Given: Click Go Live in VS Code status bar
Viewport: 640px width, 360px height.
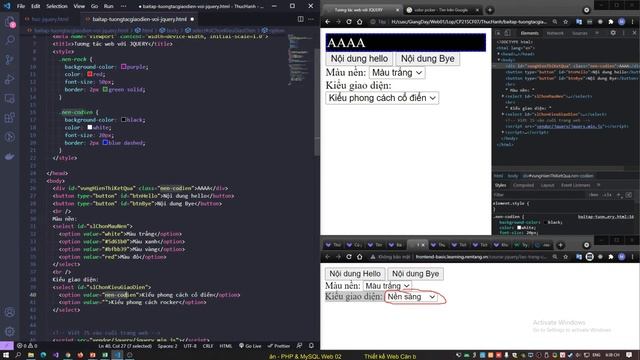Looking at the screenshot, I should pos(250,346).
